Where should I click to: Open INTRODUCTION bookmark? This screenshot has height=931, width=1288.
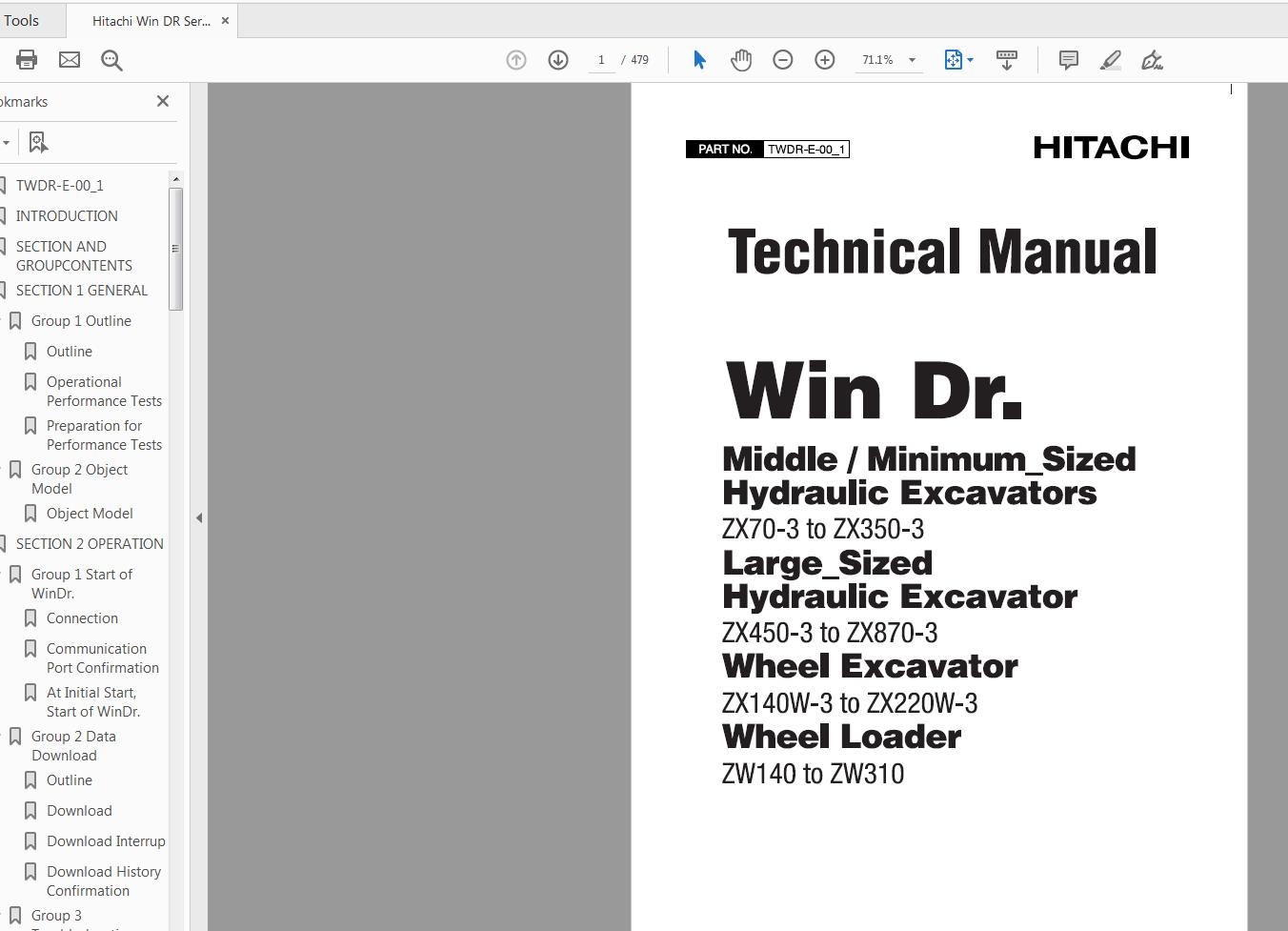67,216
